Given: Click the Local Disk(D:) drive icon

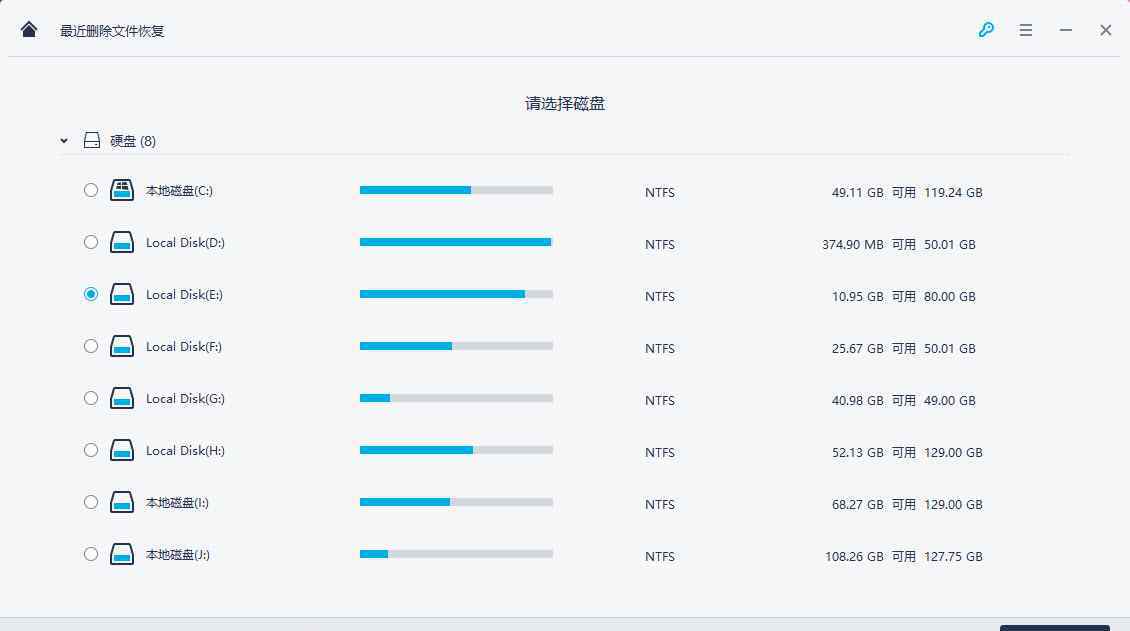Looking at the screenshot, I should [122, 242].
